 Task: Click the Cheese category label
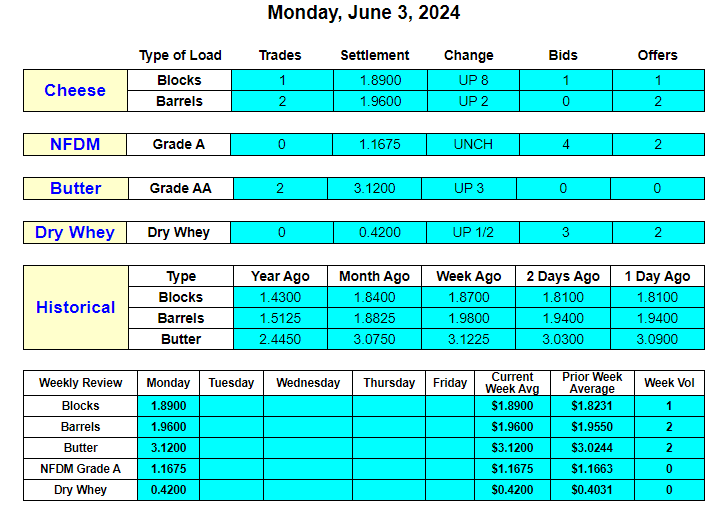click(x=75, y=90)
